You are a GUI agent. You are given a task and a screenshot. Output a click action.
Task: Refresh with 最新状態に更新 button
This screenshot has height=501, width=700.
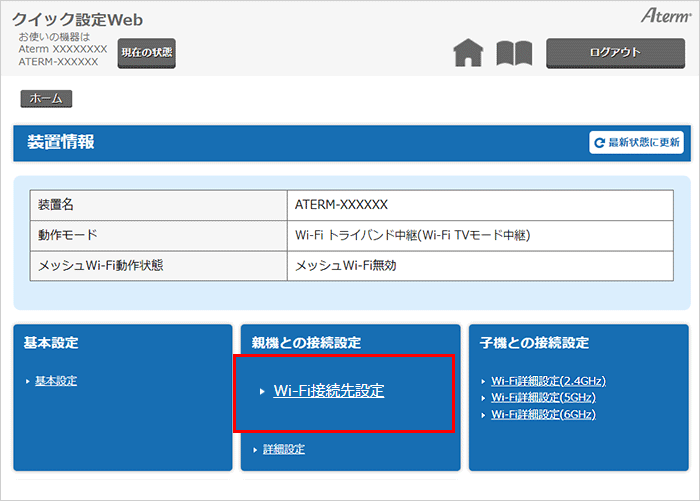click(x=636, y=143)
